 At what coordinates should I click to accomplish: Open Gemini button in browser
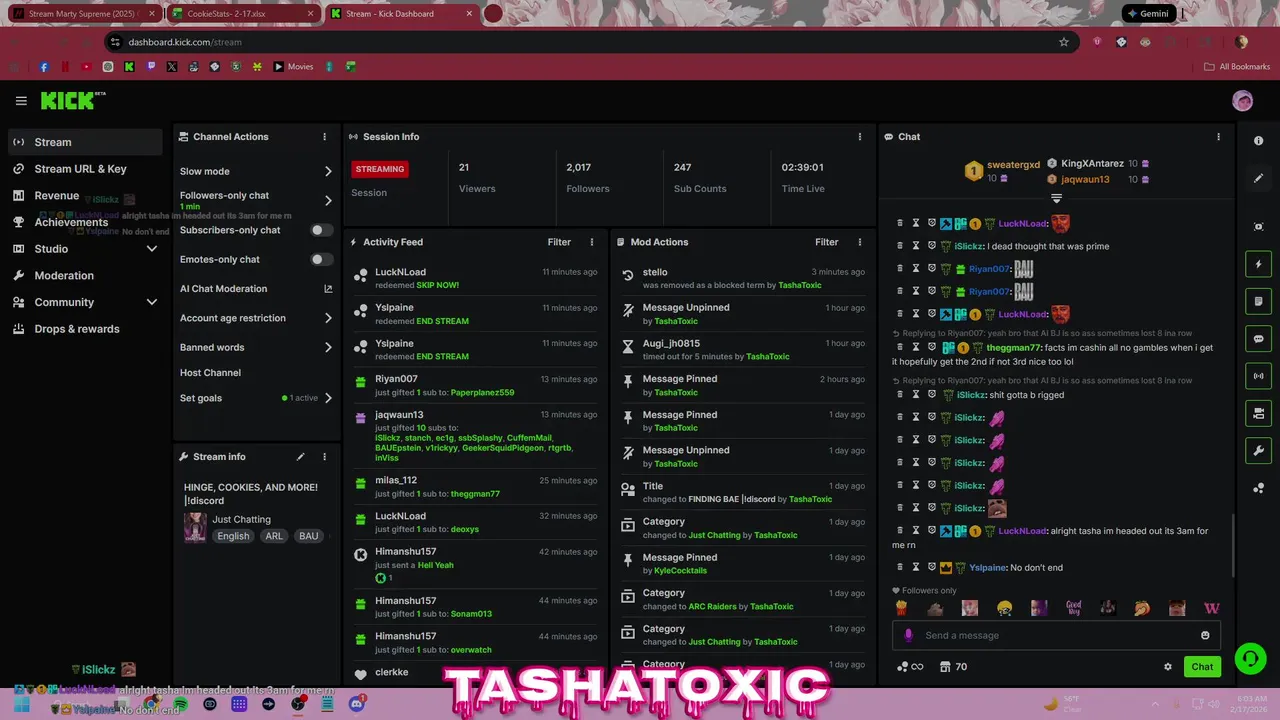1147,14
